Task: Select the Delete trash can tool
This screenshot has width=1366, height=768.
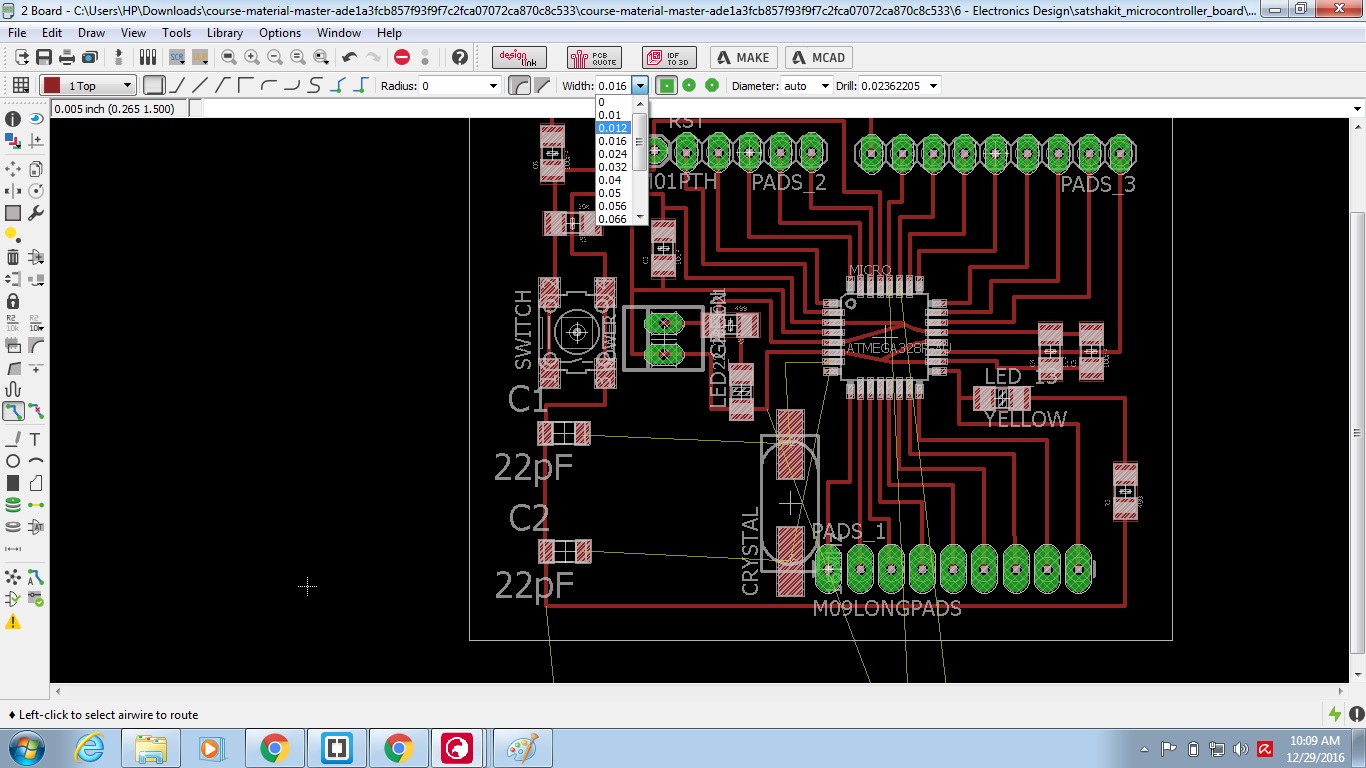Action: (x=13, y=257)
